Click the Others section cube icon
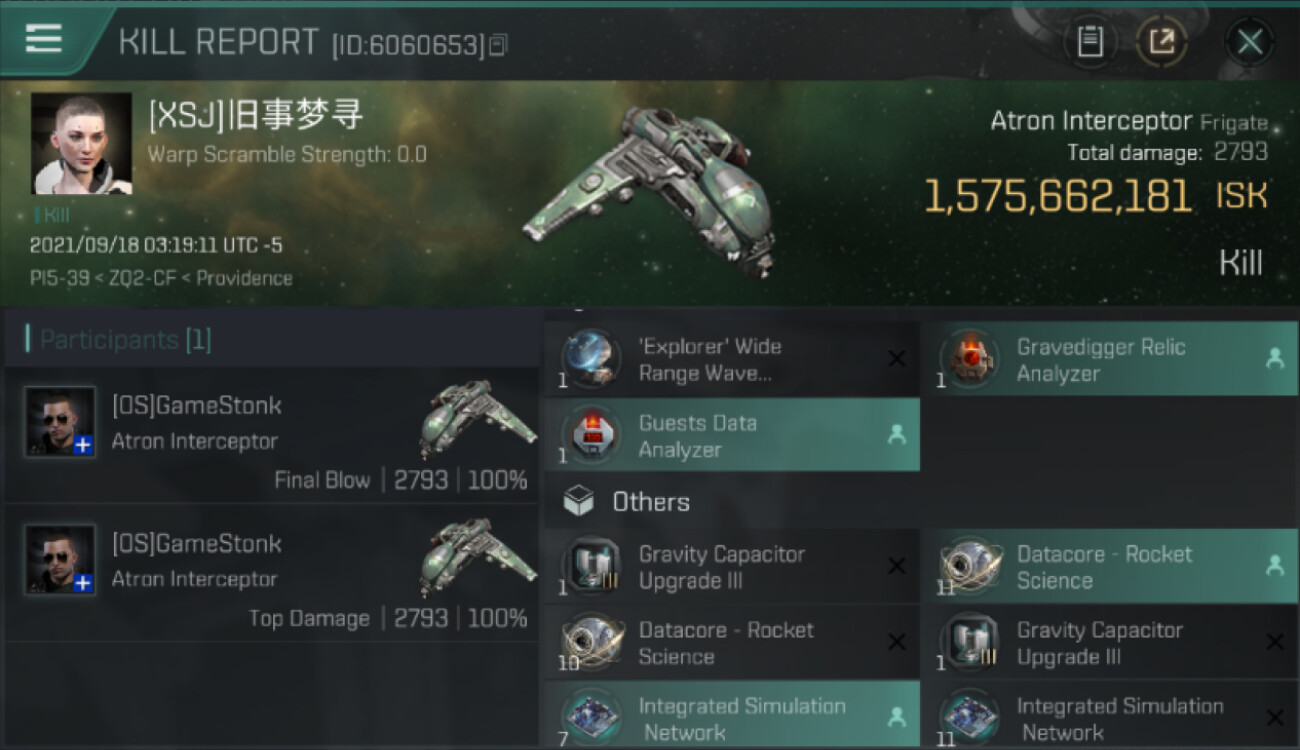Viewport: 1300px width, 750px height. [578, 501]
